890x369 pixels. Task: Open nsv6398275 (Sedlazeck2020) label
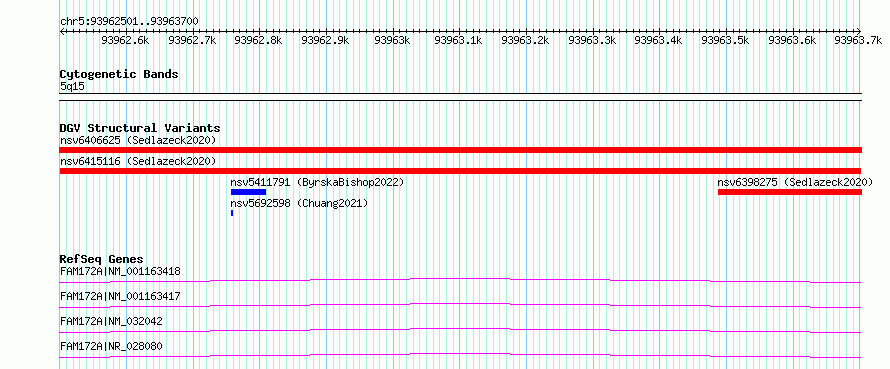795,182
